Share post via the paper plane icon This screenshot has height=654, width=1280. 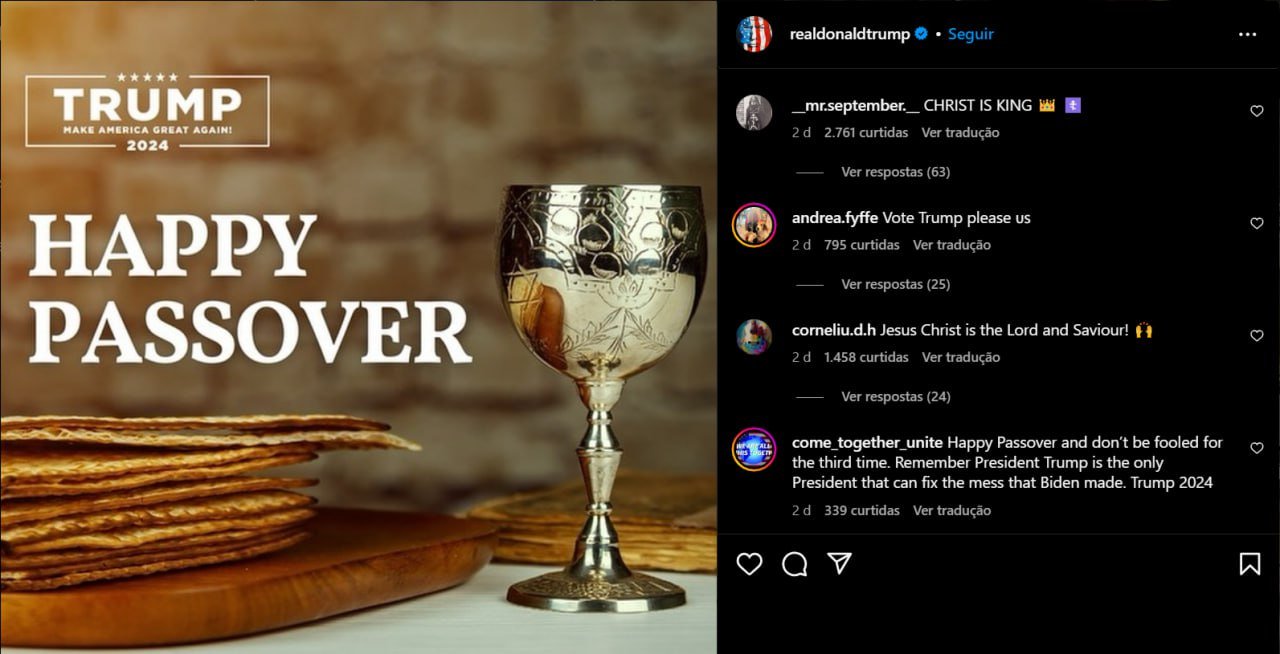pyautogui.click(x=840, y=564)
